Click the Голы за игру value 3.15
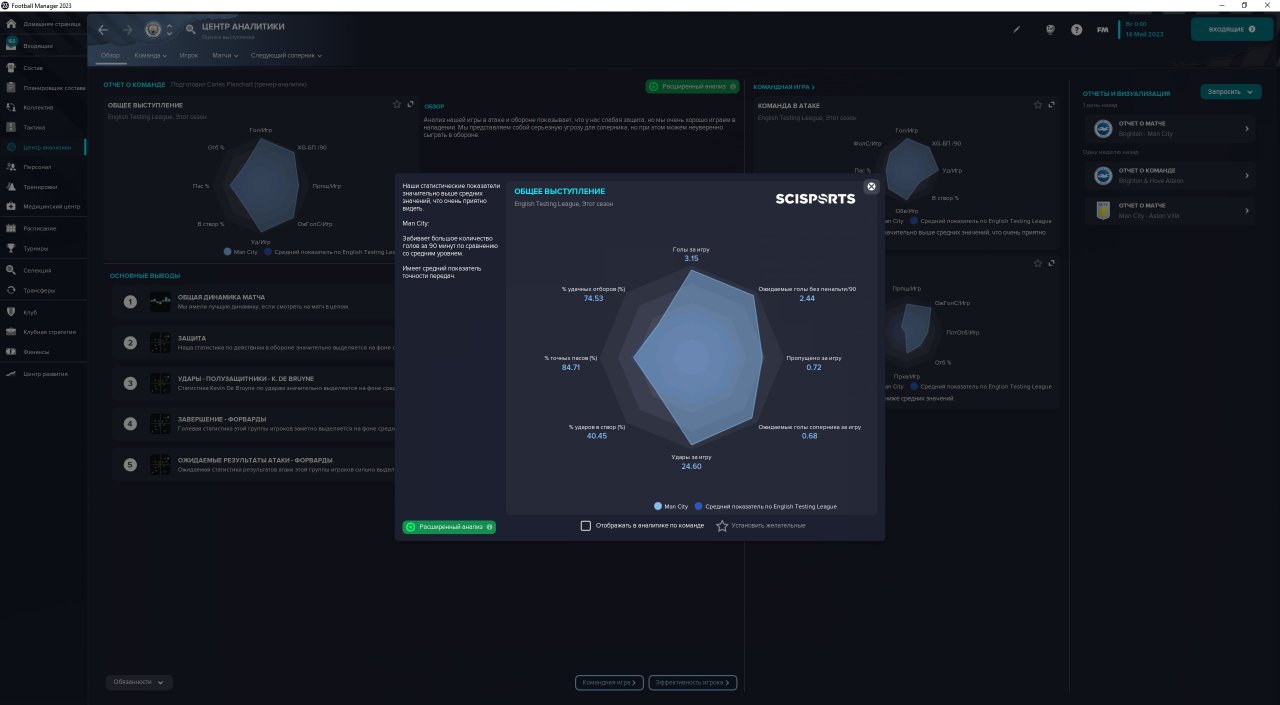This screenshot has height=705, width=1280. point(691,258)
